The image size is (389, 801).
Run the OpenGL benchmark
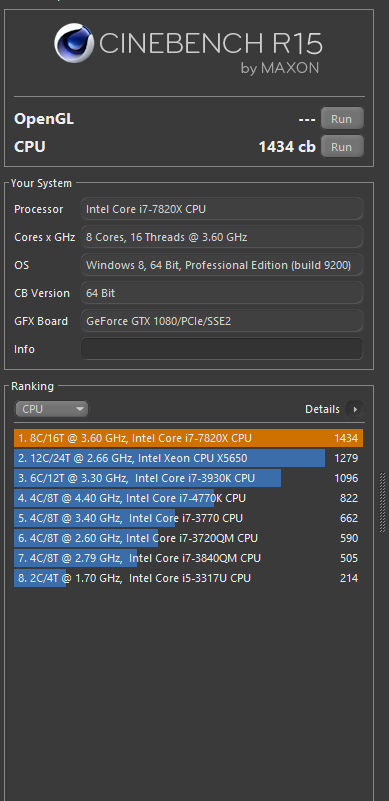(342, 119)
